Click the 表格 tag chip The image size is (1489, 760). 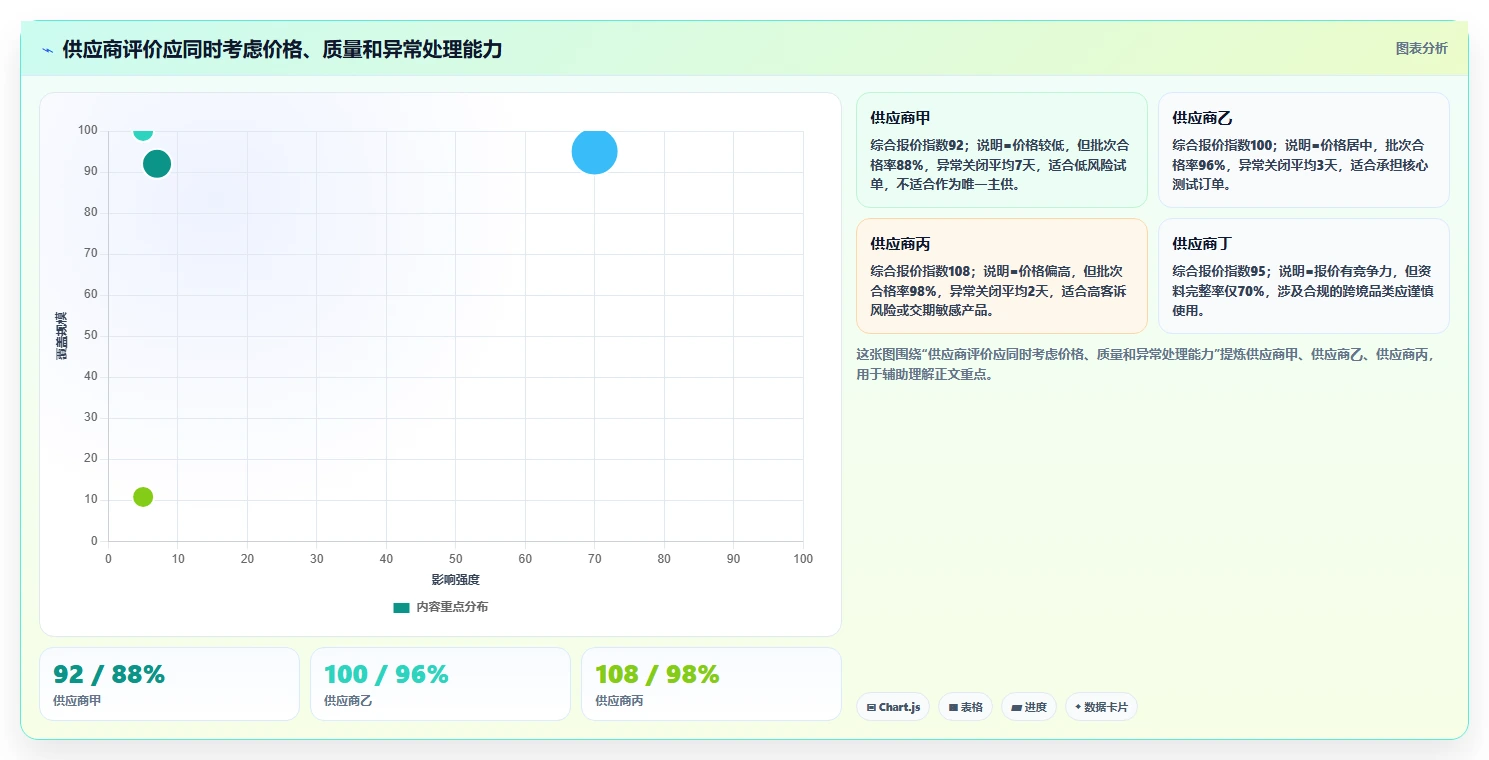965,707
